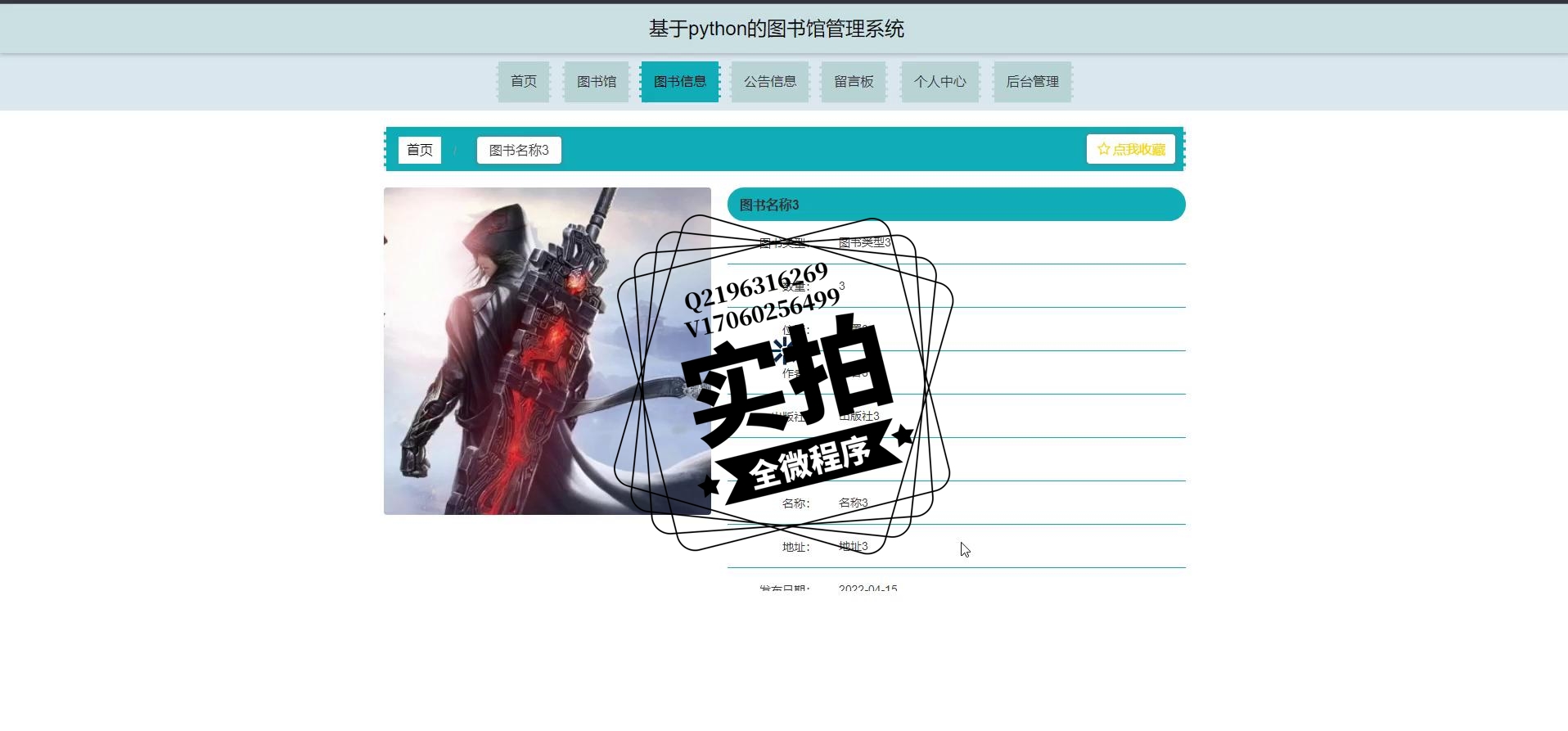Click the 点我收藏 favorite button
The width and height of the screenshot is (1568, 731).
1131,149
